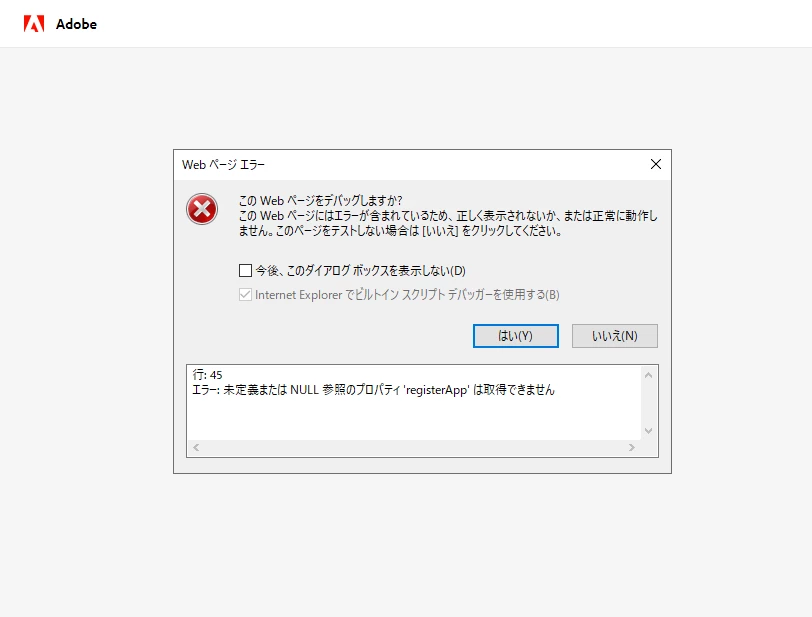Click the red error X icon

pyautogui.click(x=202, y=209)
